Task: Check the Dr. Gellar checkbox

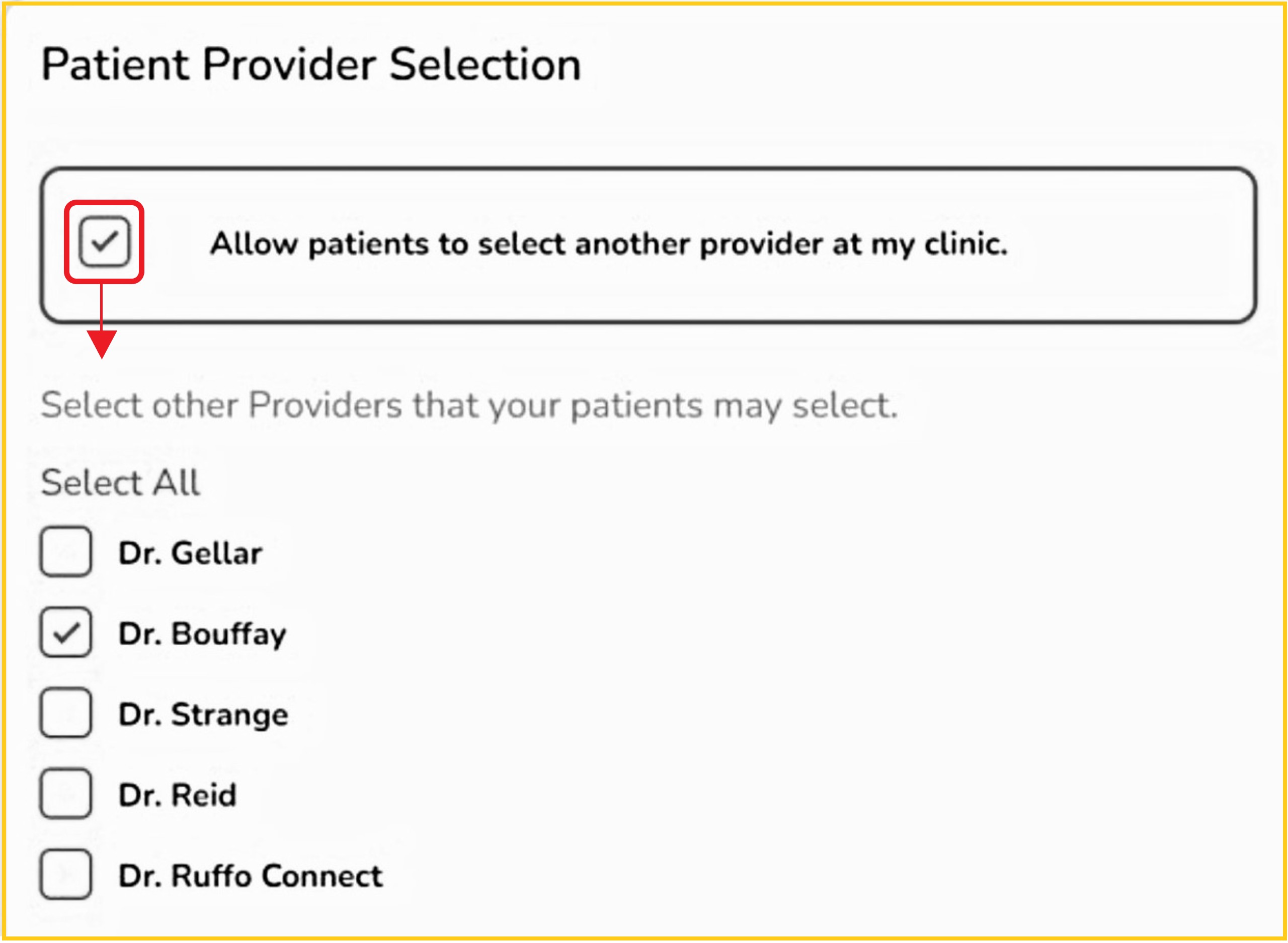Action: coord(65,552)
